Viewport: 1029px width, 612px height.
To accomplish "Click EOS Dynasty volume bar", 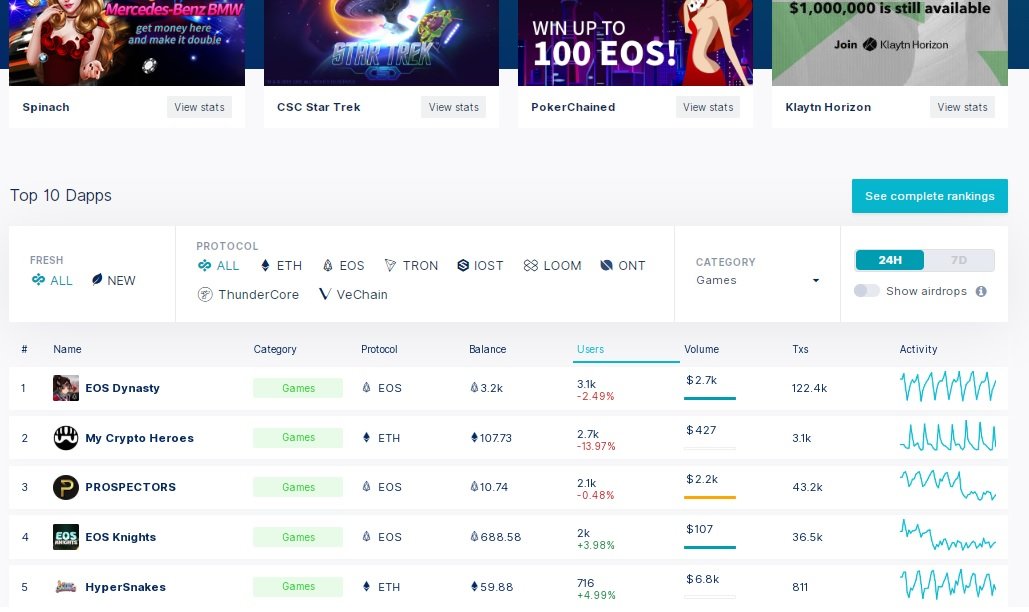I will [709, 398].
